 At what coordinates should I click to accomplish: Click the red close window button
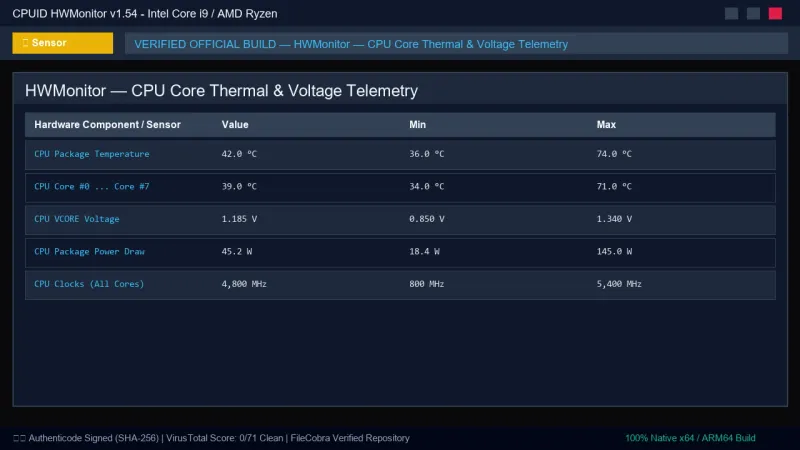tap(775, 14)
